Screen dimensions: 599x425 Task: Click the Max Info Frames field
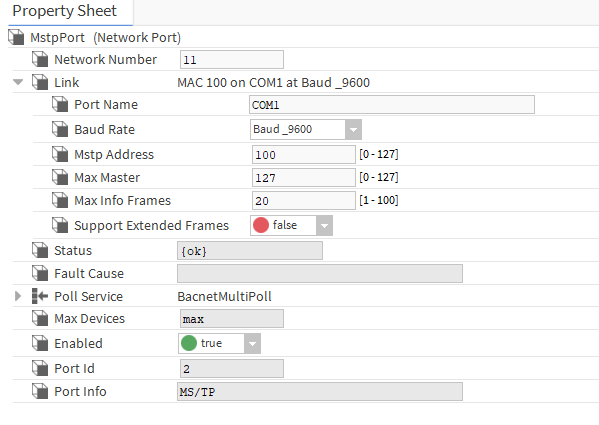304,200
